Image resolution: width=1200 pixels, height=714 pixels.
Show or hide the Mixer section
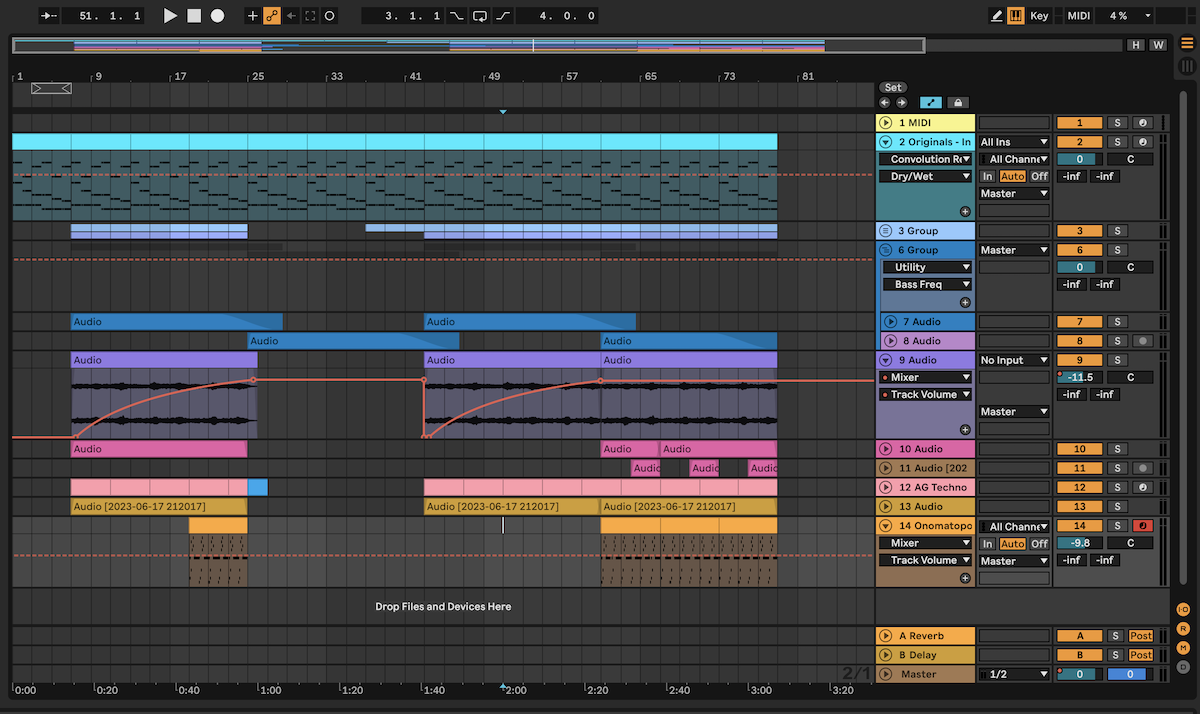point(1183,647)
